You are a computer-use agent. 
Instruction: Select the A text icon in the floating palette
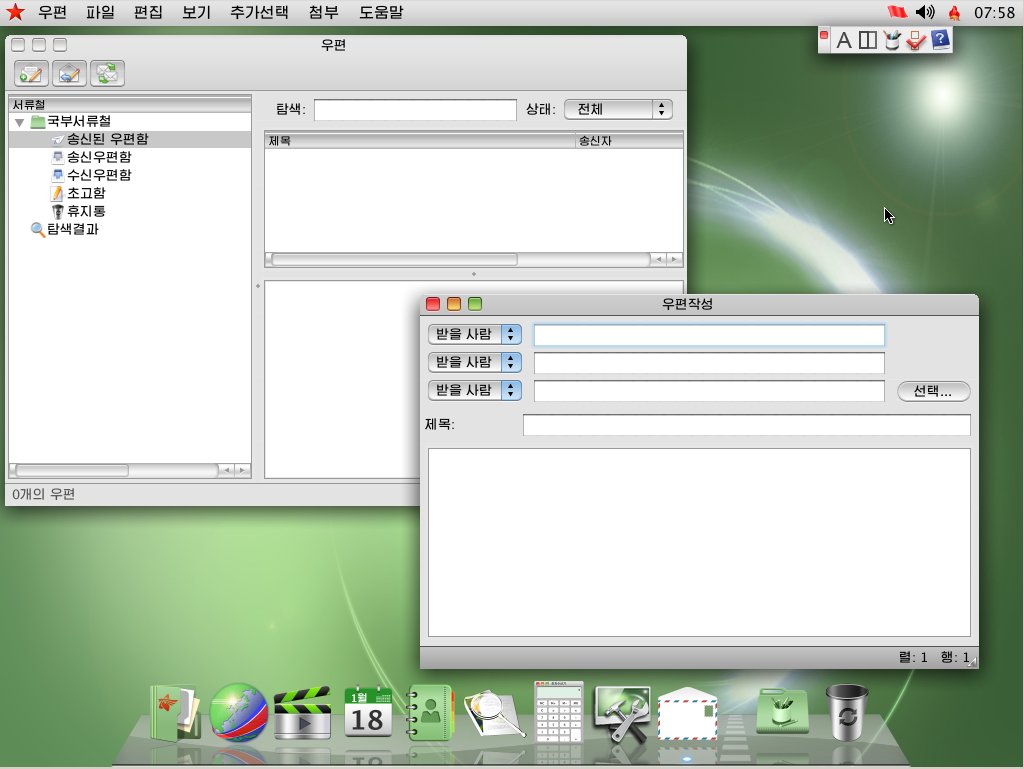pyautogui.click(x=842, y=41)
